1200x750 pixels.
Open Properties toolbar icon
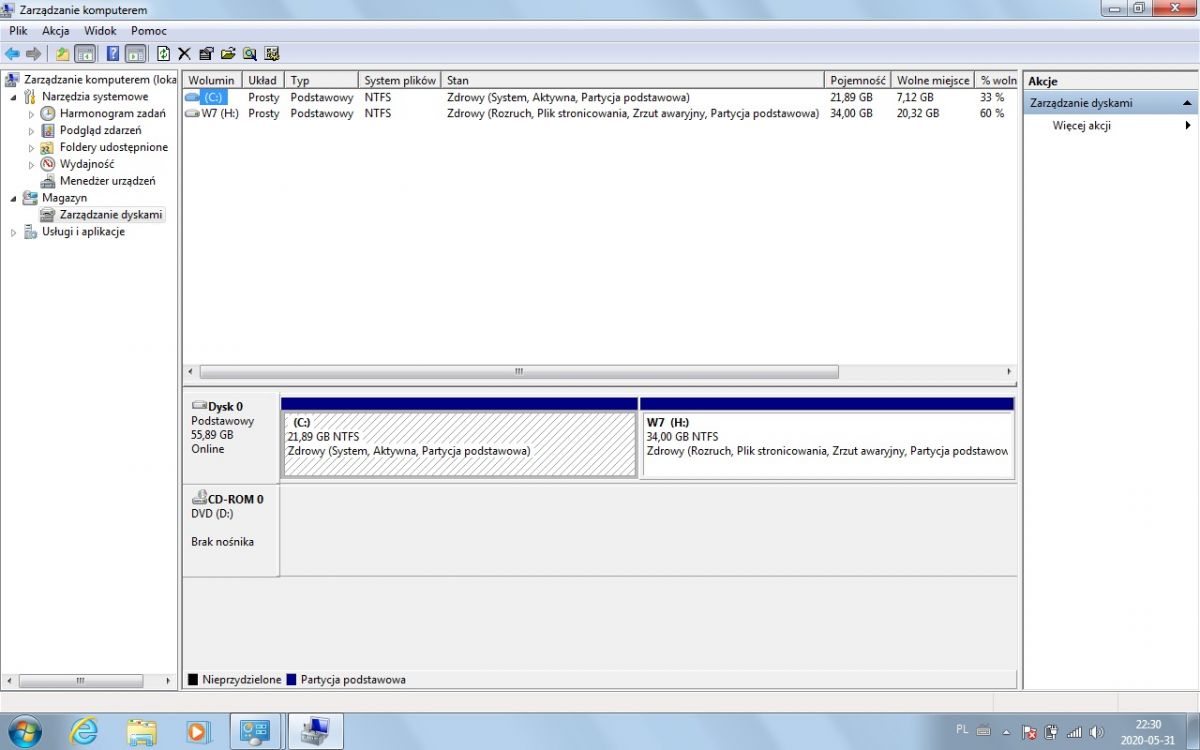point(206,54)
